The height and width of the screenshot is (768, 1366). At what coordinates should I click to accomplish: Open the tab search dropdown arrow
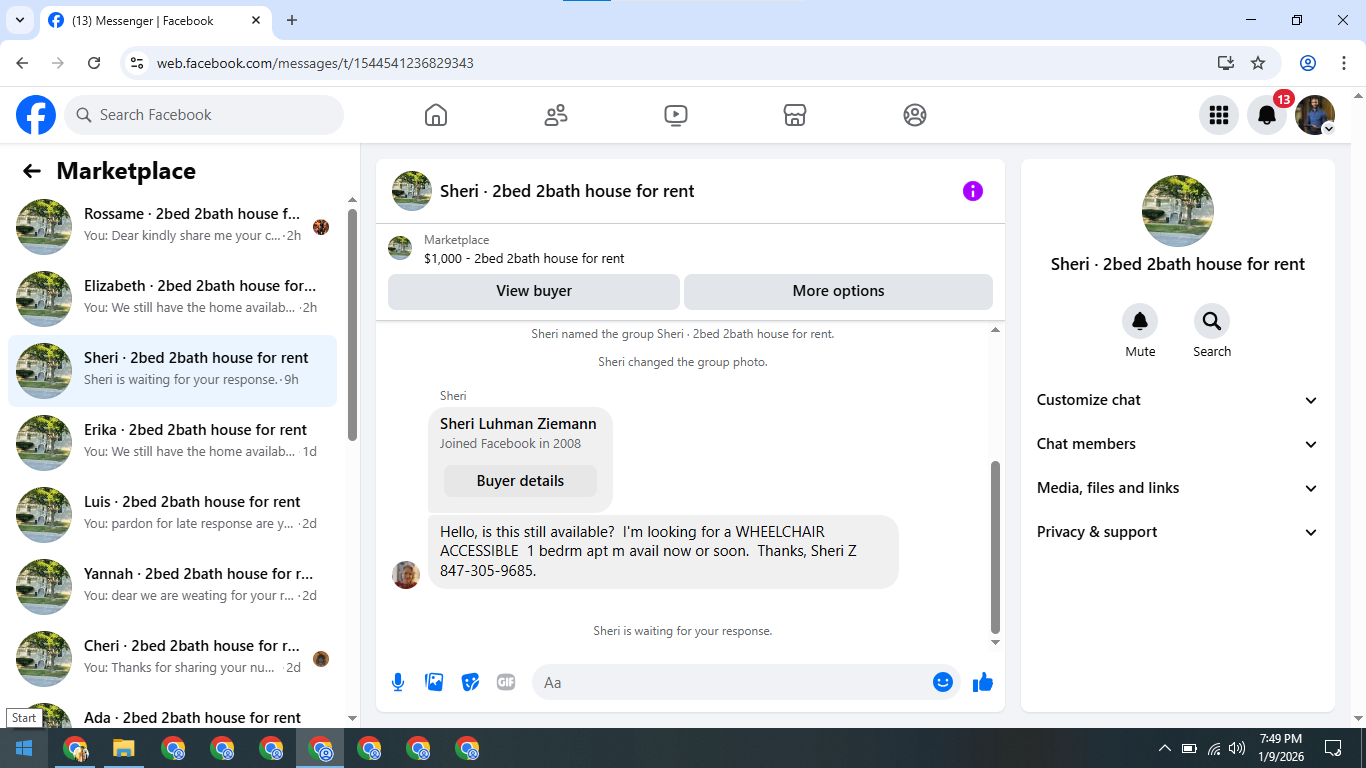19,20
